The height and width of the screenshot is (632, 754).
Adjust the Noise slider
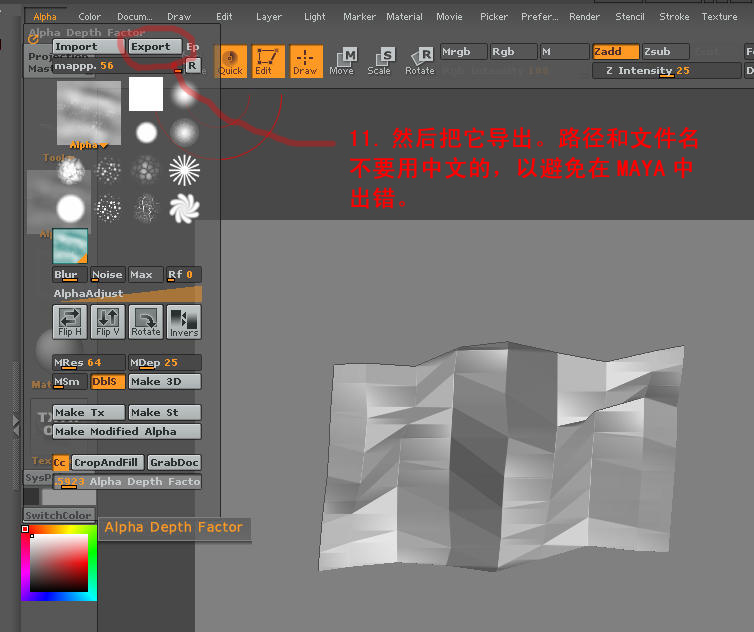point(107,275)
